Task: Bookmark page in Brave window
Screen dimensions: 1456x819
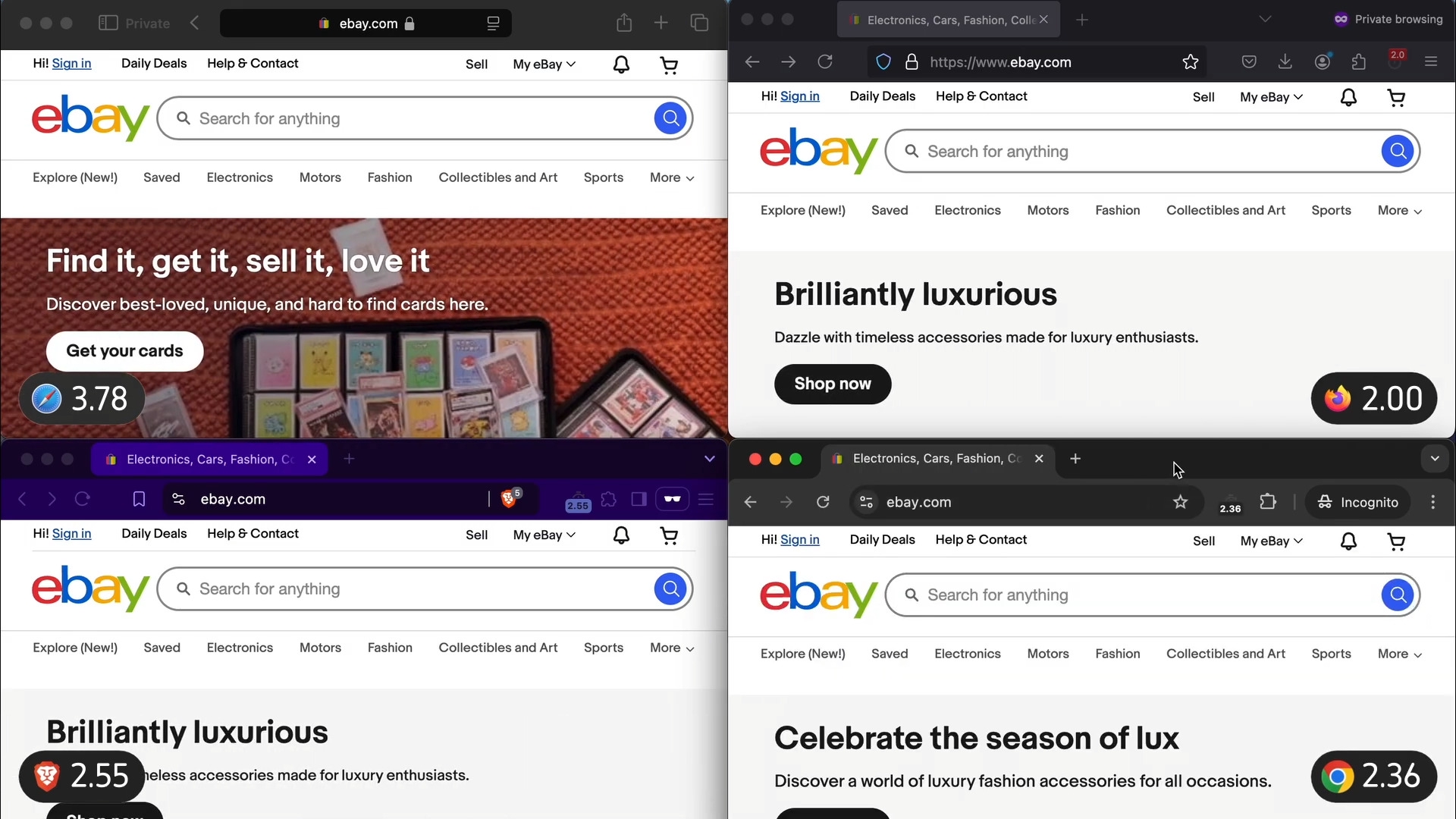Action: tap(139, 499)
